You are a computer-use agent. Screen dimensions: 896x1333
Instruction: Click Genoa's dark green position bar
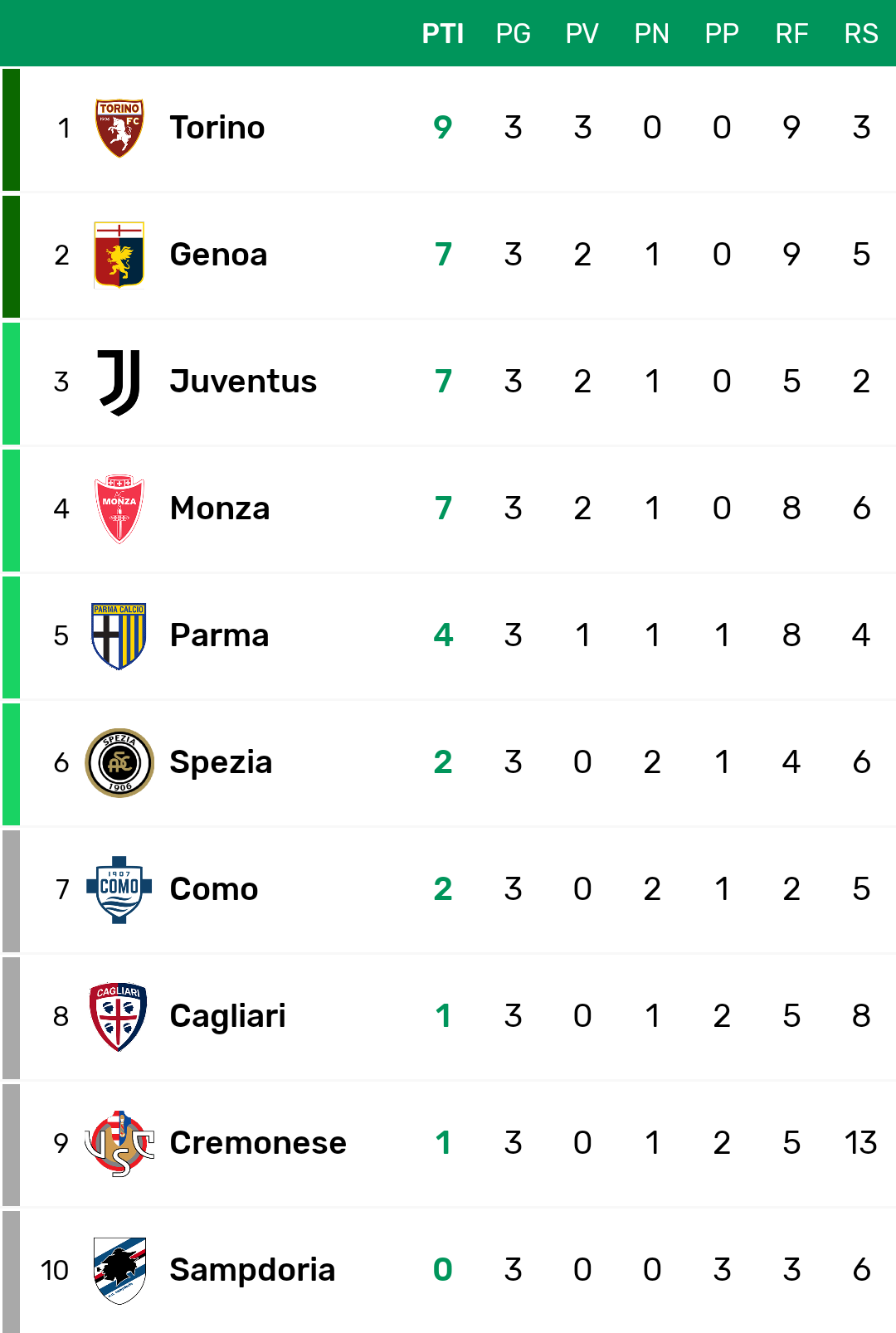click(x=11, y=257)
